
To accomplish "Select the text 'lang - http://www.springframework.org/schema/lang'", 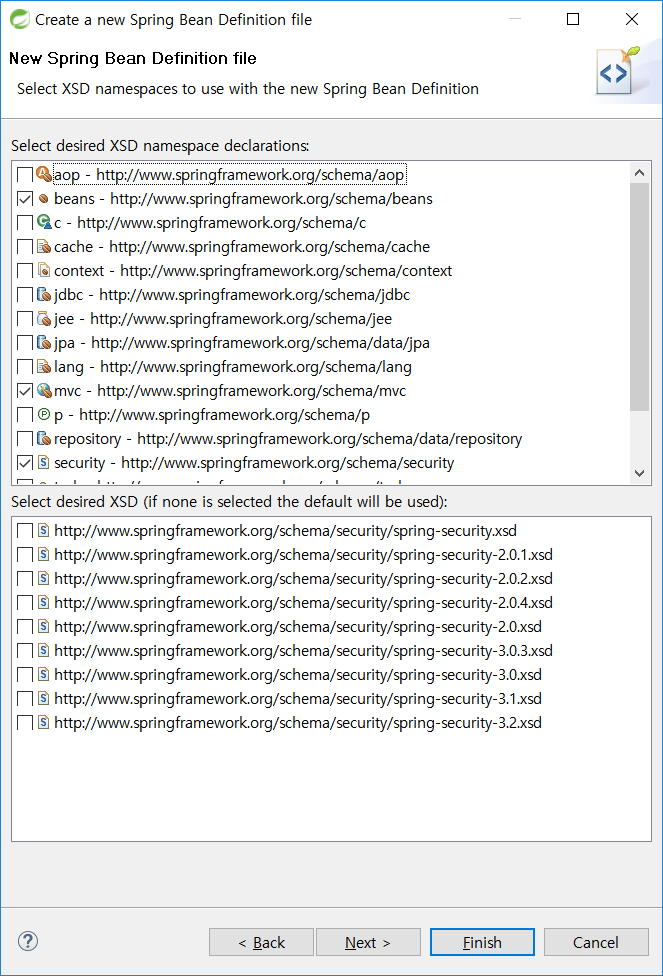I will 233,367.
